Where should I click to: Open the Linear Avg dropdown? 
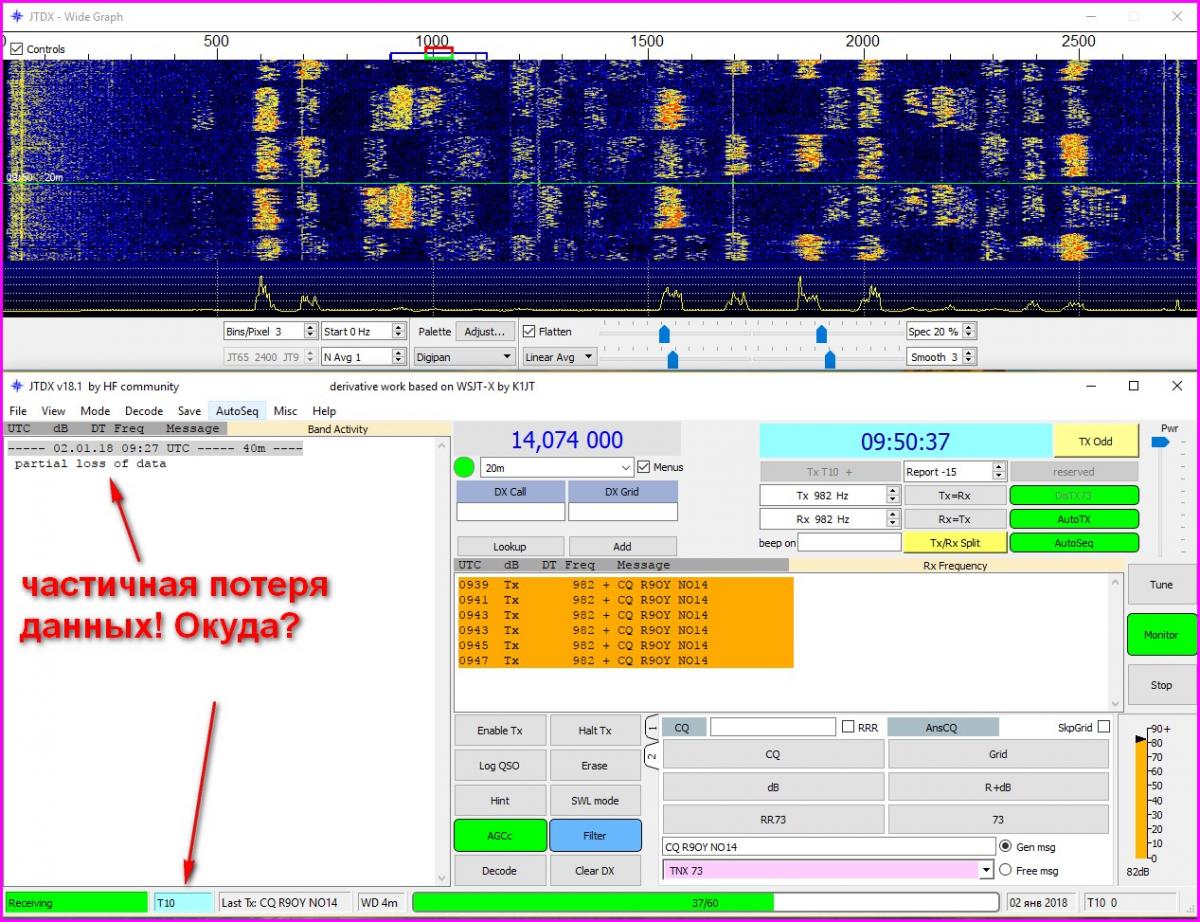(559, 357)
